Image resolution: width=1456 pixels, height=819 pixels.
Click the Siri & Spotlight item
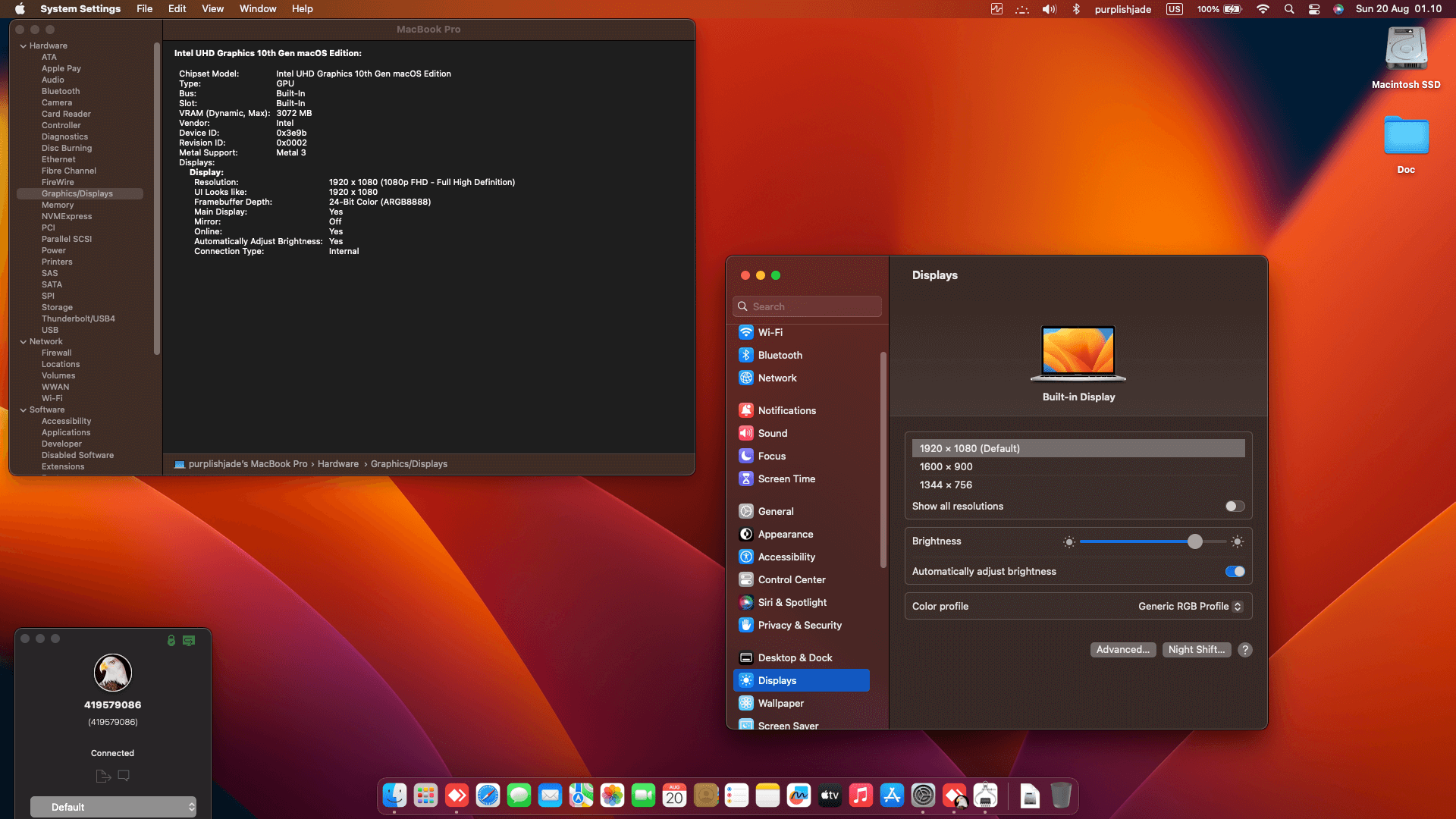pos(792,602)
